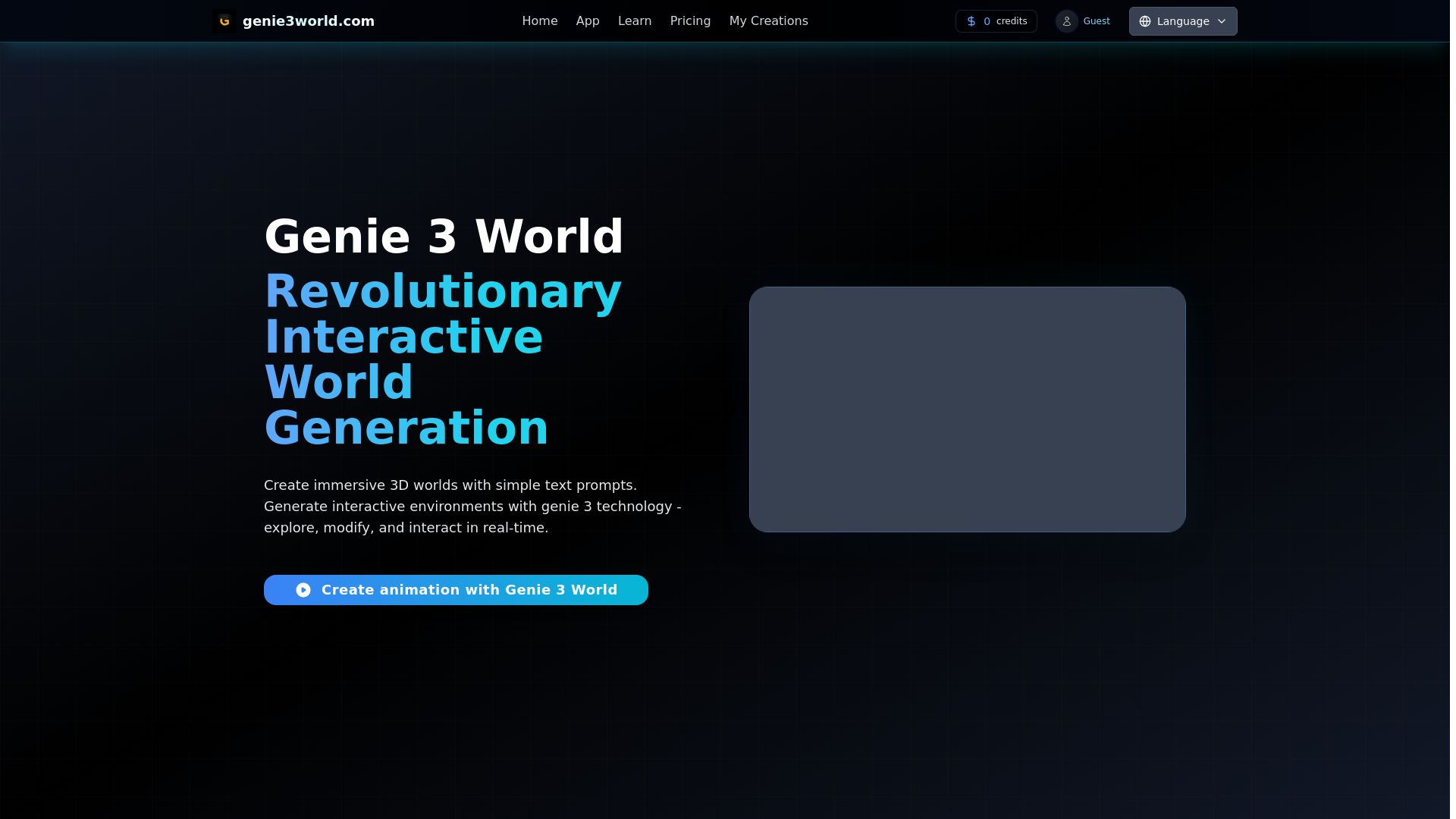Open the site logo from the header
This screenshot has width=1456, height=819.
point(293,20)
